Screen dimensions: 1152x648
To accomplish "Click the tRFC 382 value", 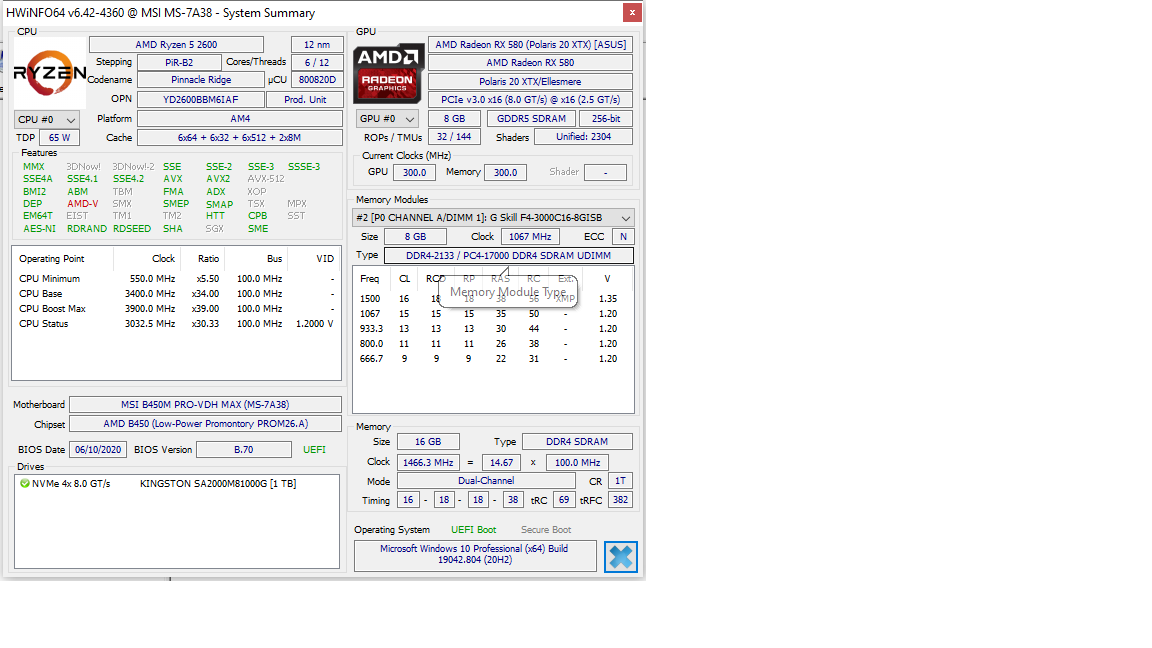I will 621,500.
